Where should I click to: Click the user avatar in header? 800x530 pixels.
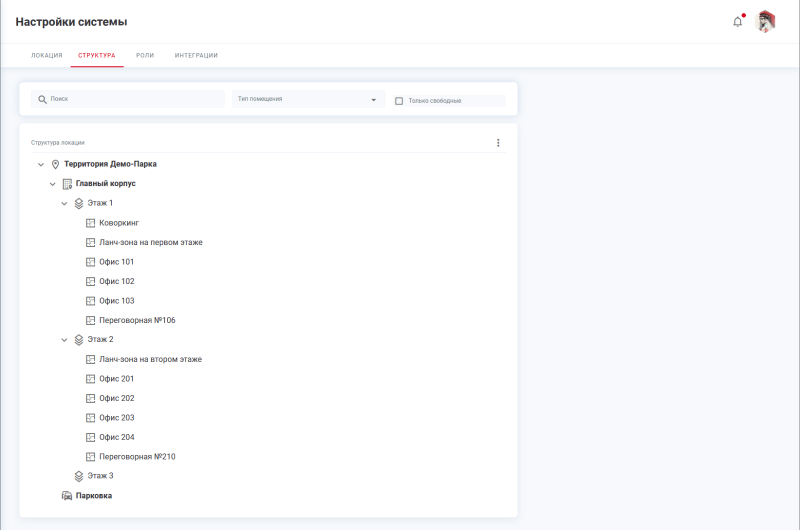pyautogui.click(x=766, y=22)
